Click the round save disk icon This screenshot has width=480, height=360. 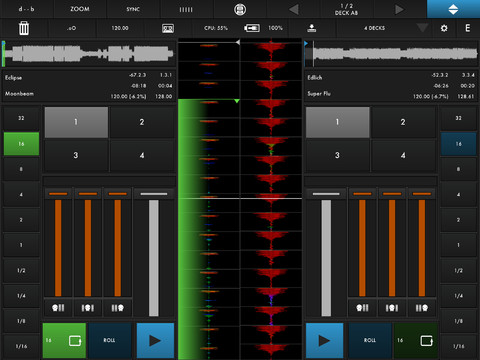tap(240, 9)
